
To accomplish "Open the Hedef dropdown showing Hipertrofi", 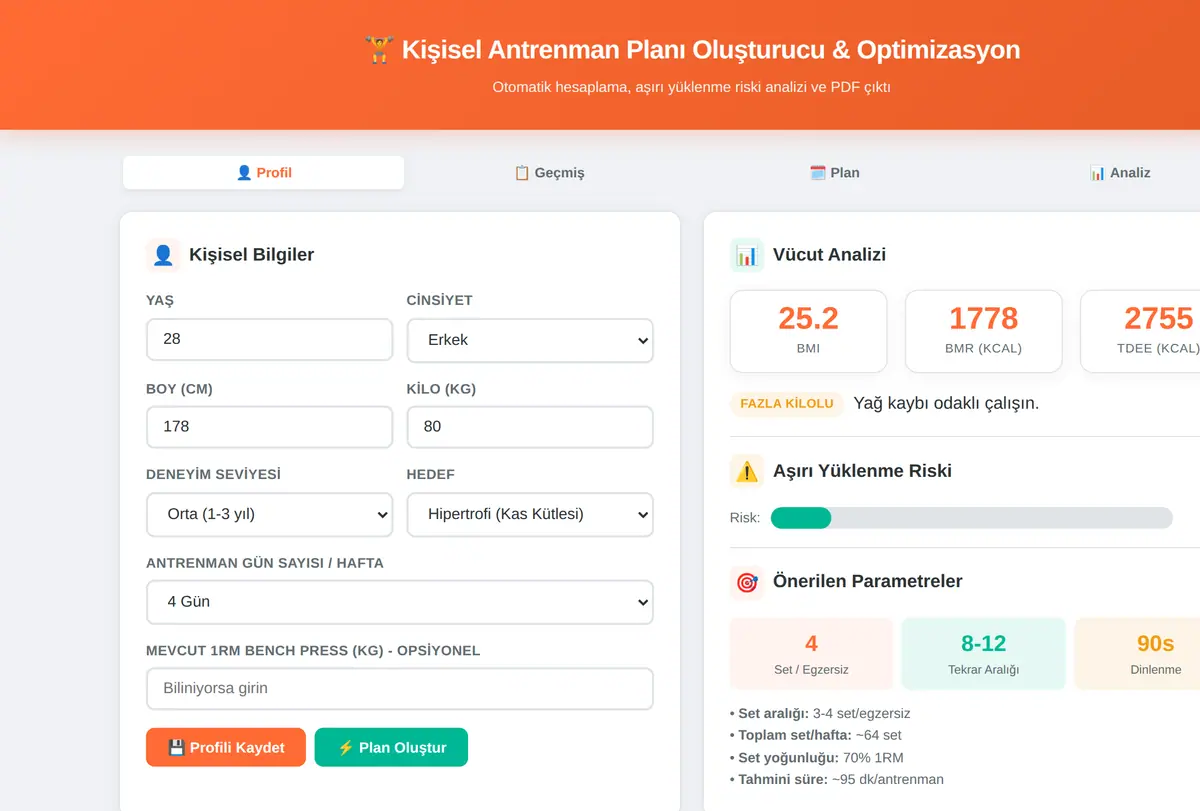I will tap(530, 515).
